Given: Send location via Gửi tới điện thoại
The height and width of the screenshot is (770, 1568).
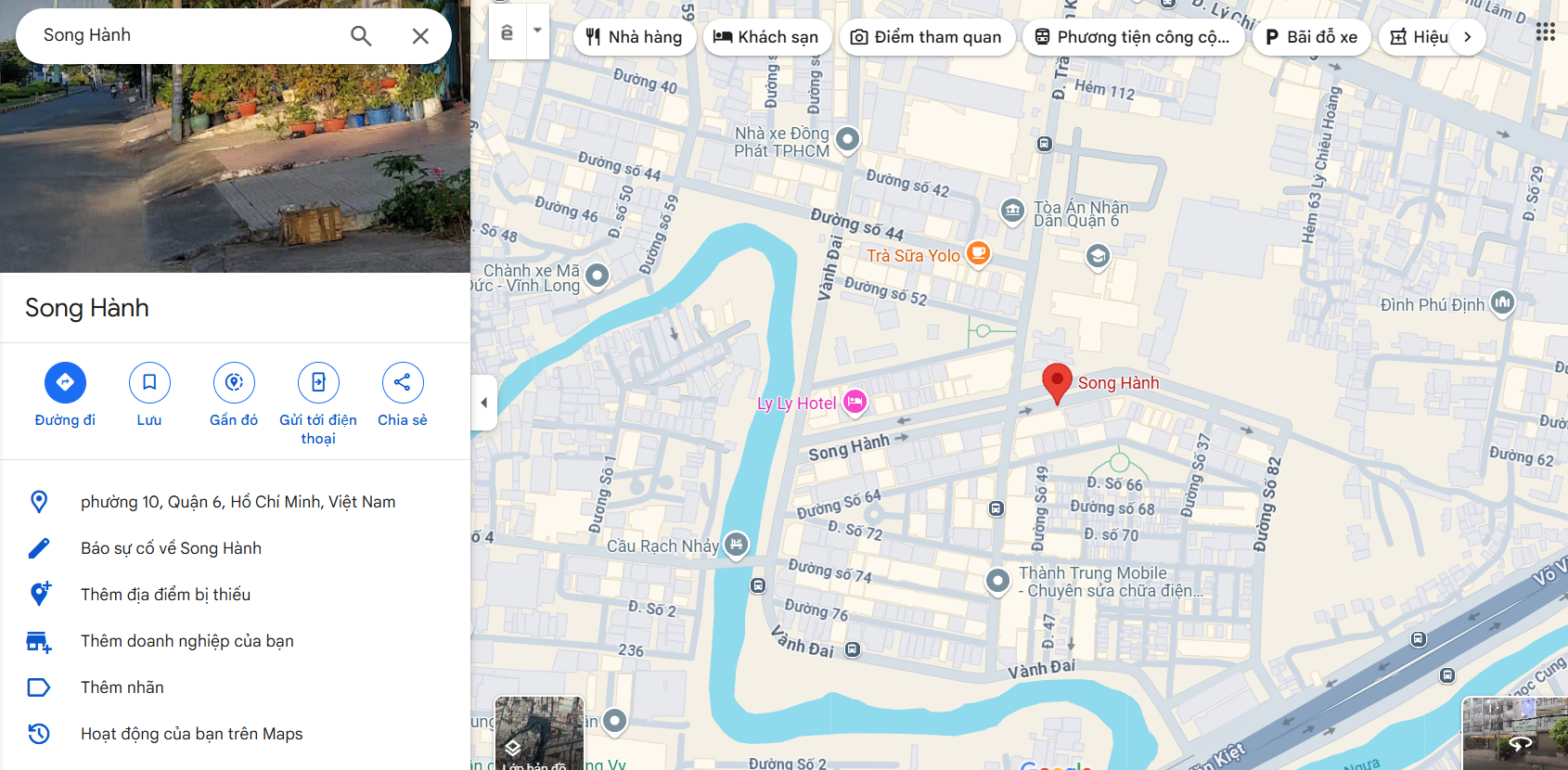Looking at the screenshot, I should click(x=318, y=404).
